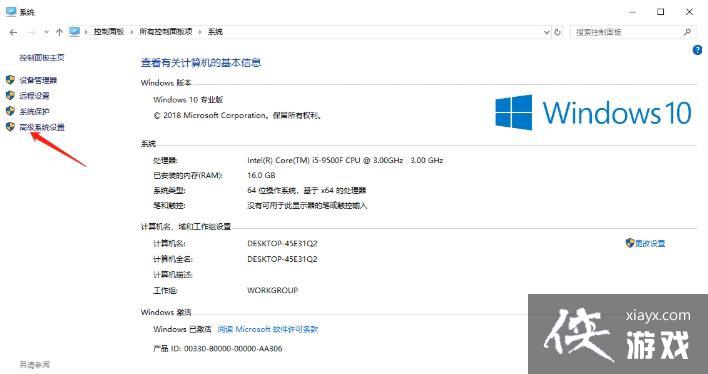Click DESKTOP-45E31Q2 next to 计算机全名
708x374 pixels.
(x=282, y=259)
